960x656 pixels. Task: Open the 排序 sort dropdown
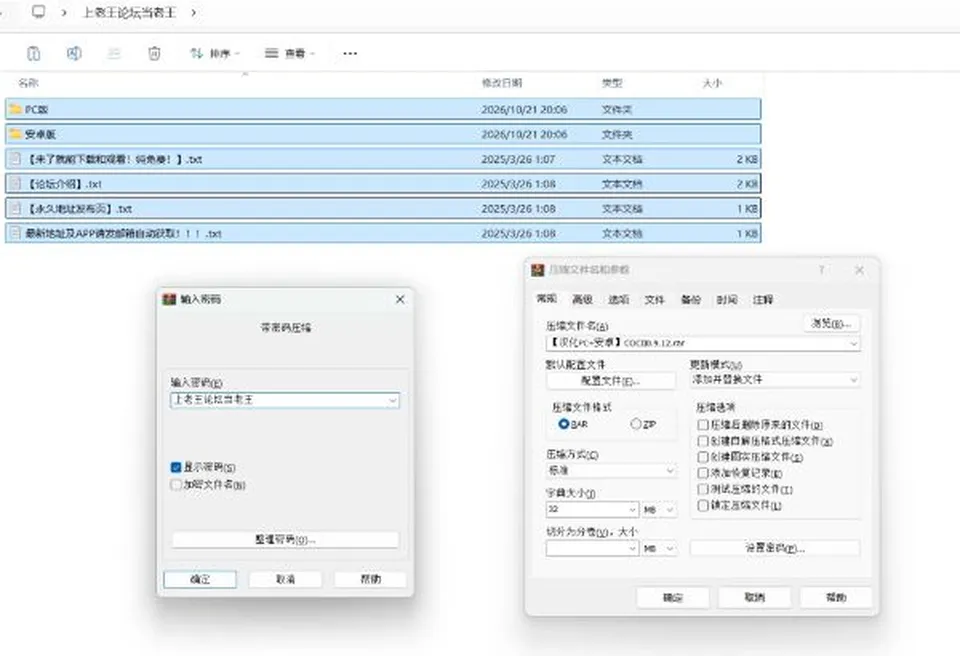[x=215, y=54]
